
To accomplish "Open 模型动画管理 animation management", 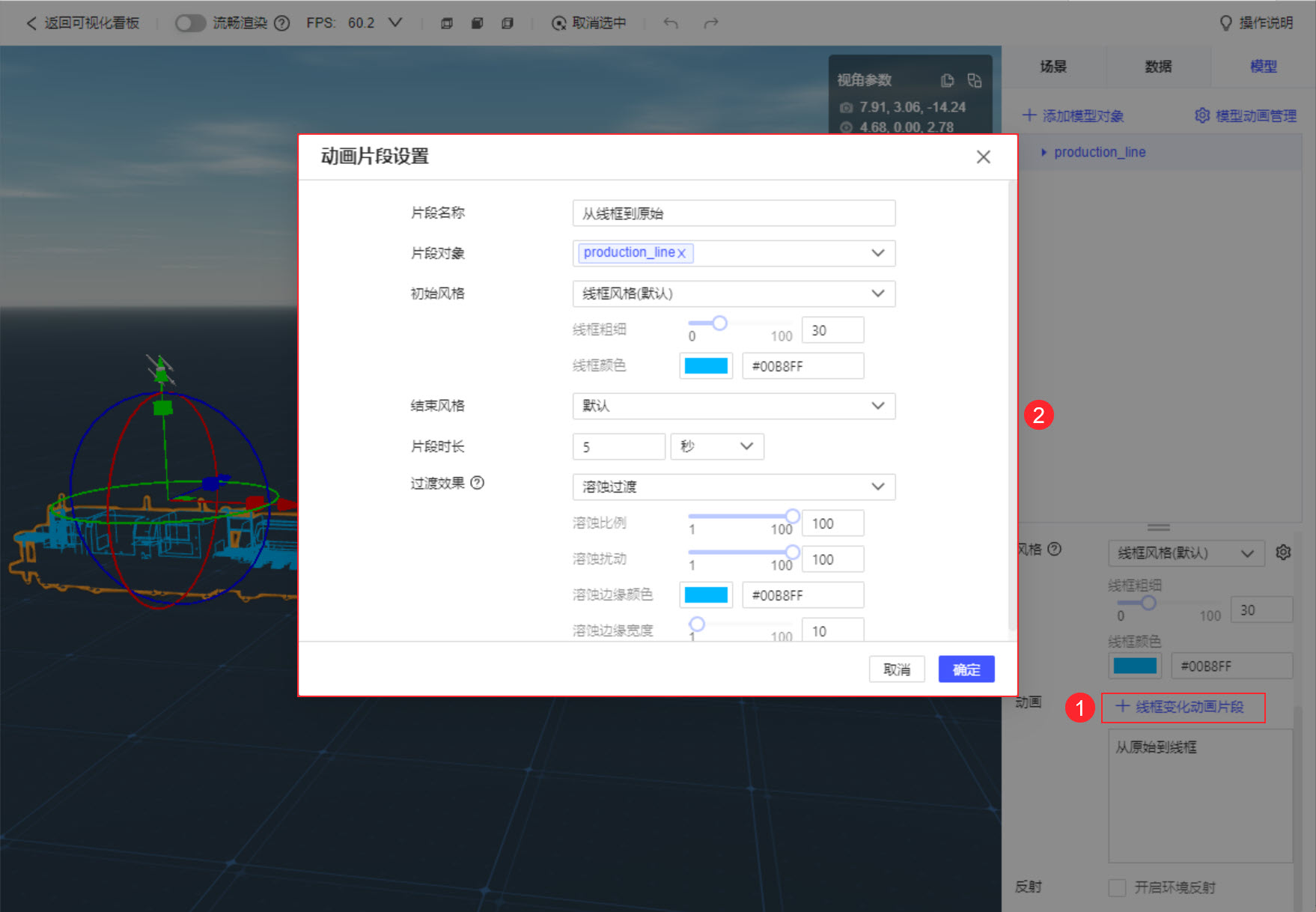I will pyautogui.click(x=1246, y=116).
